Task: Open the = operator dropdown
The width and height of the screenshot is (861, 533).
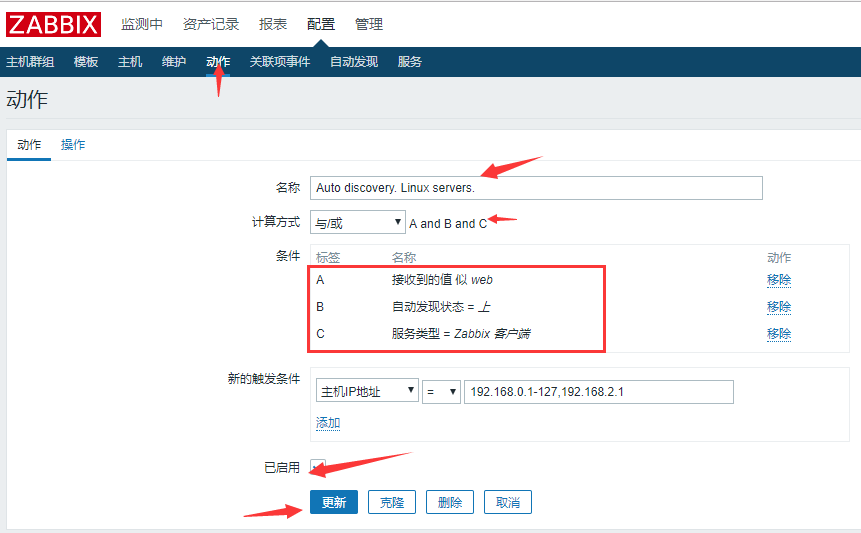Action: coord(441,391)
